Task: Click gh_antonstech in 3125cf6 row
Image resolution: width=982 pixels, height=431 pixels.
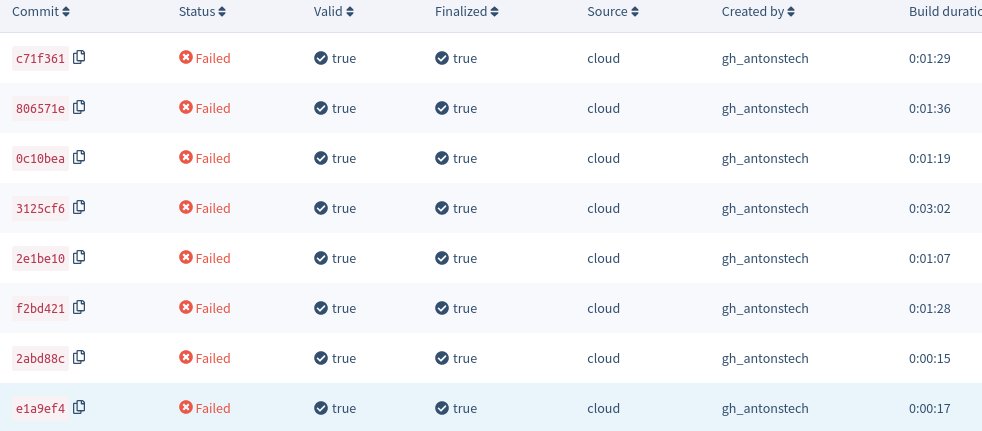Action: [765, 208]
